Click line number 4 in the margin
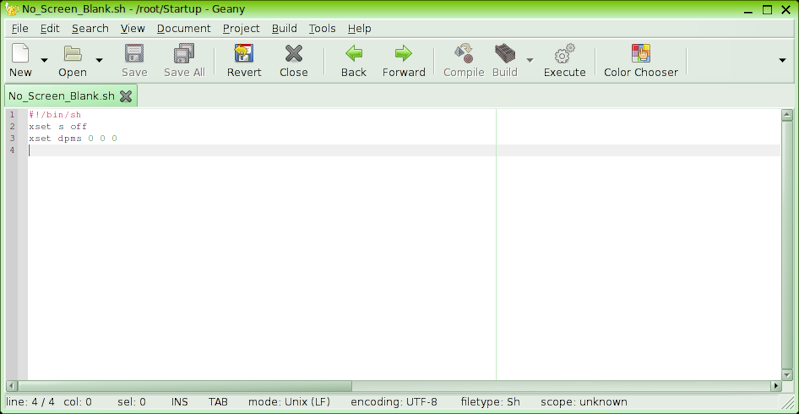The width and height of the screenshot is (799, 414). point(12,150)
